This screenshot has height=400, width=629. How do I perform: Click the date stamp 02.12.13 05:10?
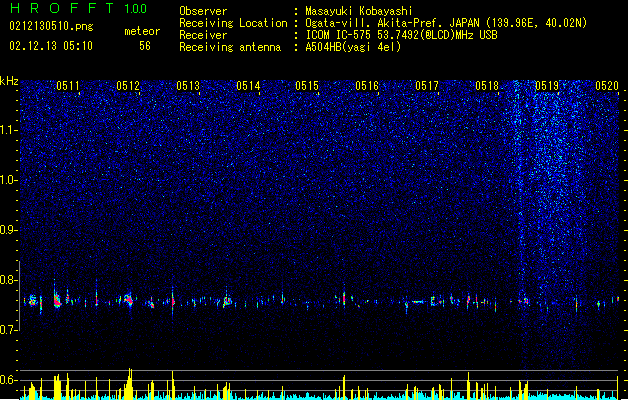51,46
